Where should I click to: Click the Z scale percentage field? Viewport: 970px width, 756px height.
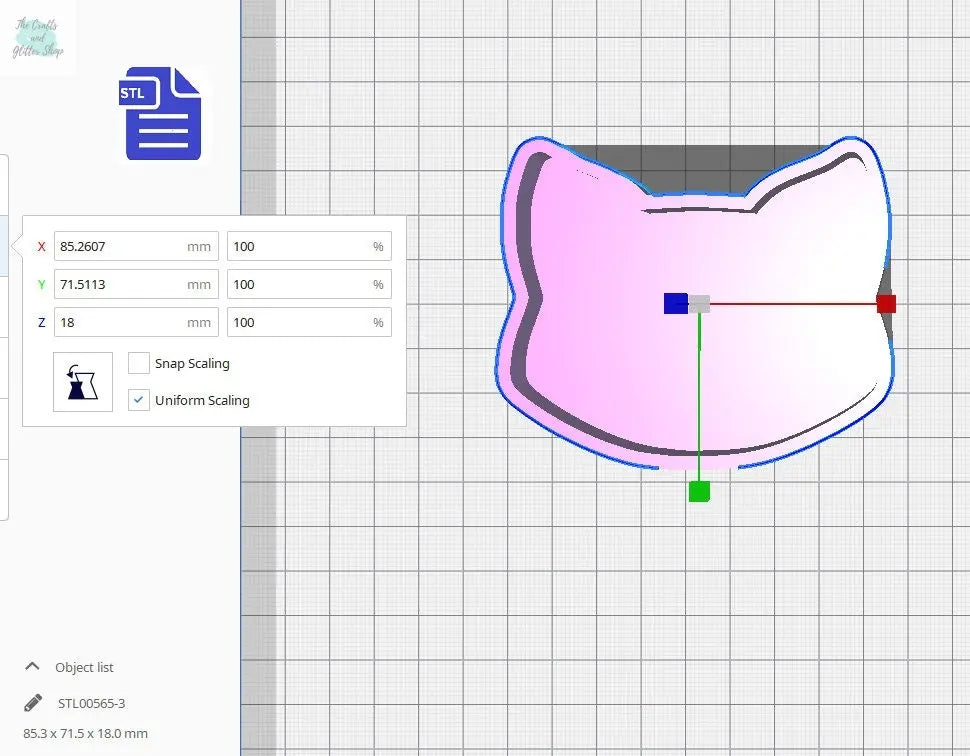click(x=298, y=322)
